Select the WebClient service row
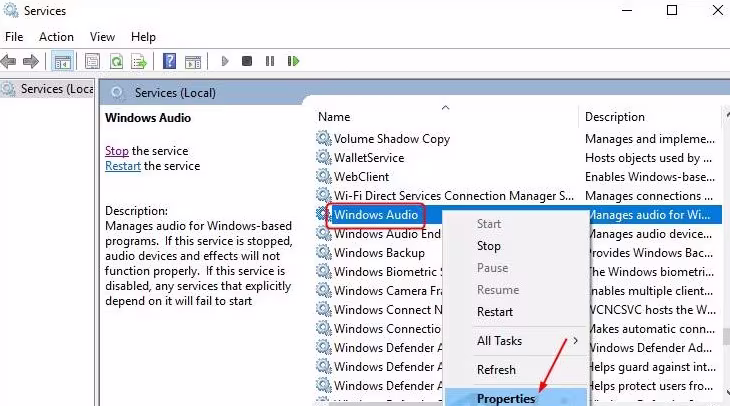The width and height of the screenshot is (730, 406). click(x=361, y=177)
